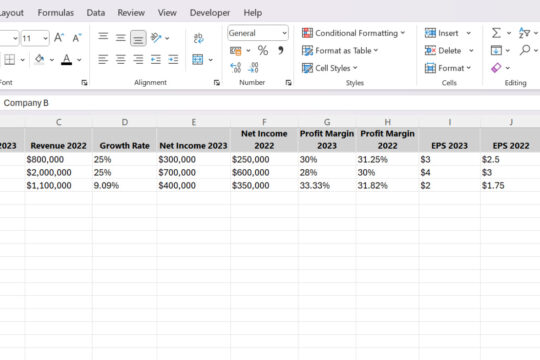
Task: Apply top align to cell text
Action: 103,37
